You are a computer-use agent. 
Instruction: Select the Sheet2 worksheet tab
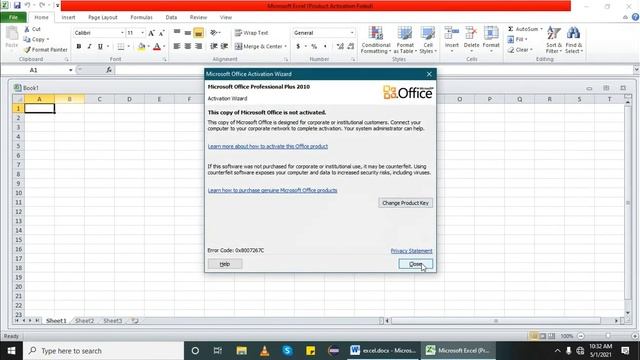pyautogui.click(x=84, y=321)
